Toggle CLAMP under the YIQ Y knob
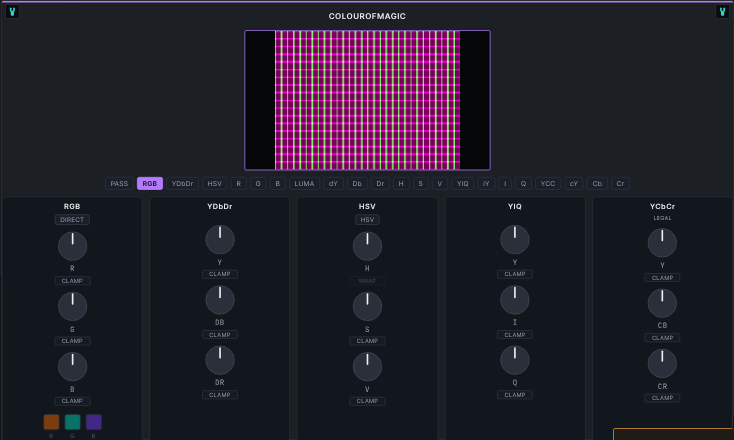Image resolution: width=734 pixels, height=440 pixels. click(514, 274)
